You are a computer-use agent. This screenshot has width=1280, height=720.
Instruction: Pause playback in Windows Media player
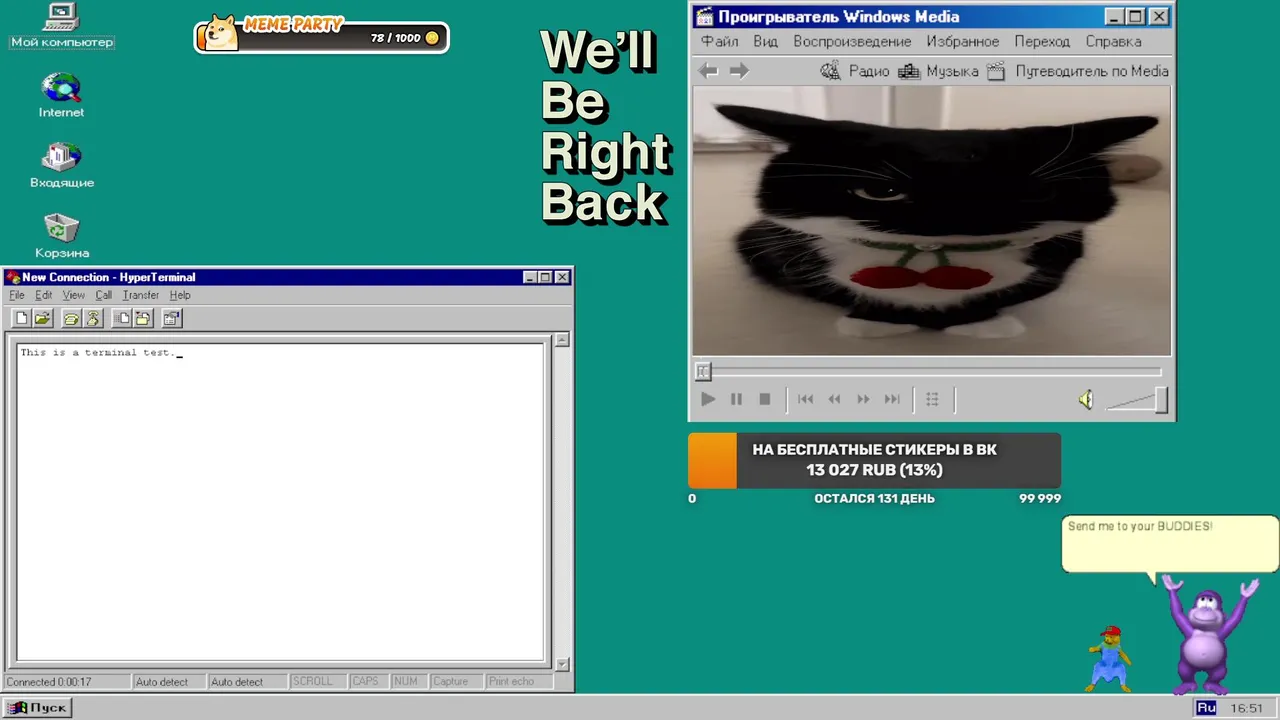736,399
